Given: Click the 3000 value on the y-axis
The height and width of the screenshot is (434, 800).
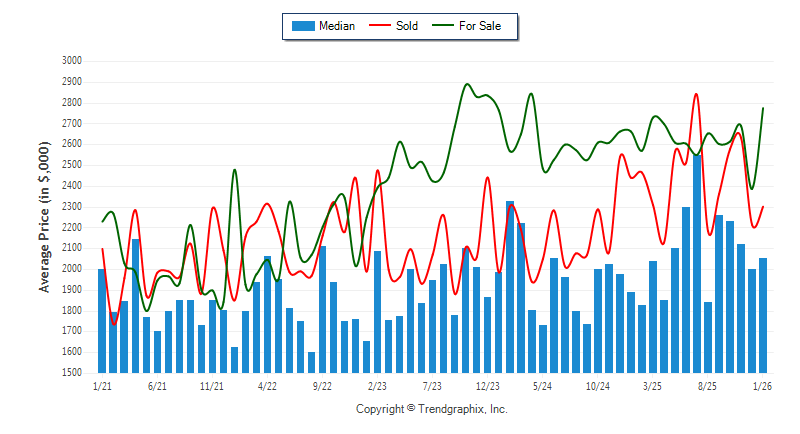Looking at the screenshot, I should point(70,61).
